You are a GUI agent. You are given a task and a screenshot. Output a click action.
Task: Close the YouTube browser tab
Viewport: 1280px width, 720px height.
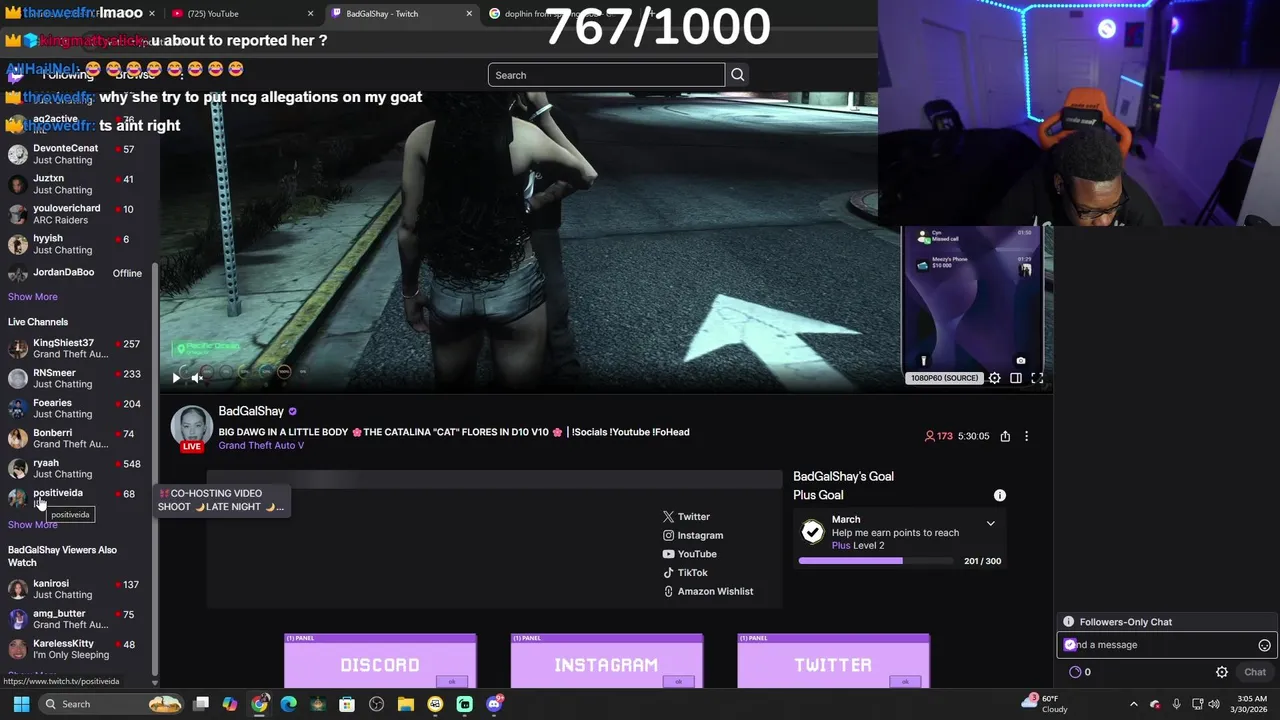click(310, 14)
